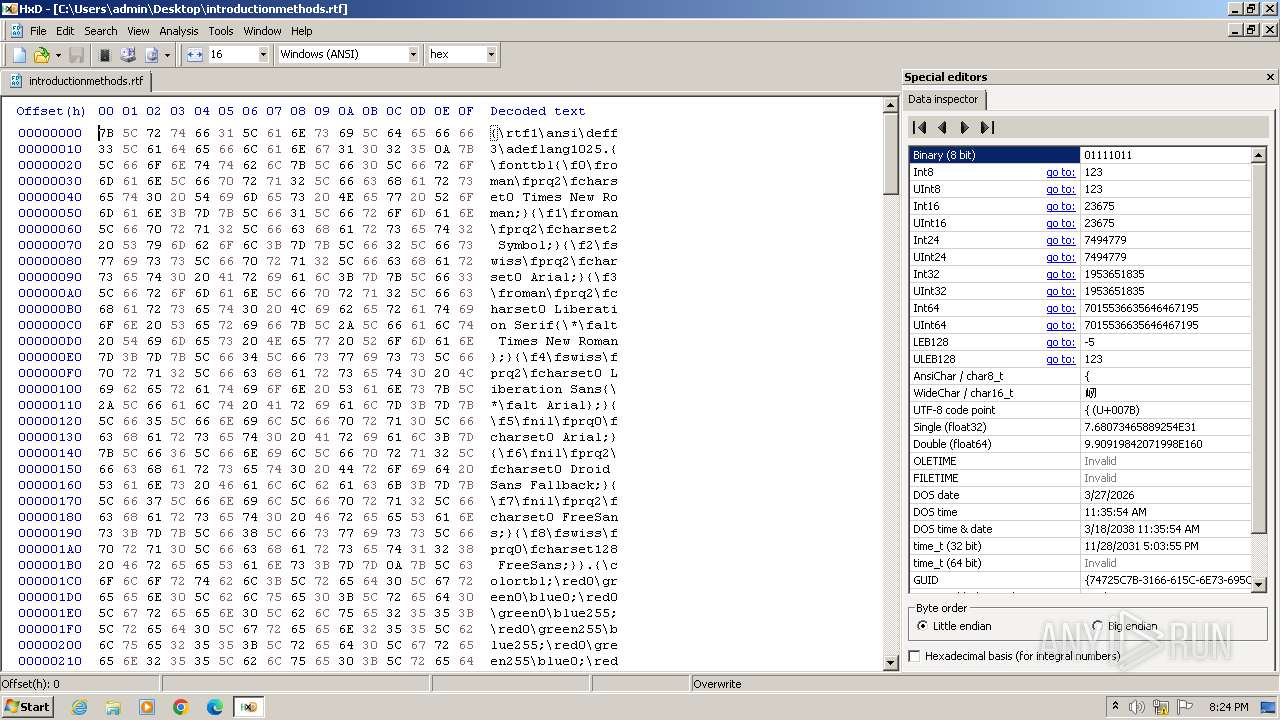Click go to link for ULEB128
Viewport: 1280px width, 720px height.
tap(1060, 359)
